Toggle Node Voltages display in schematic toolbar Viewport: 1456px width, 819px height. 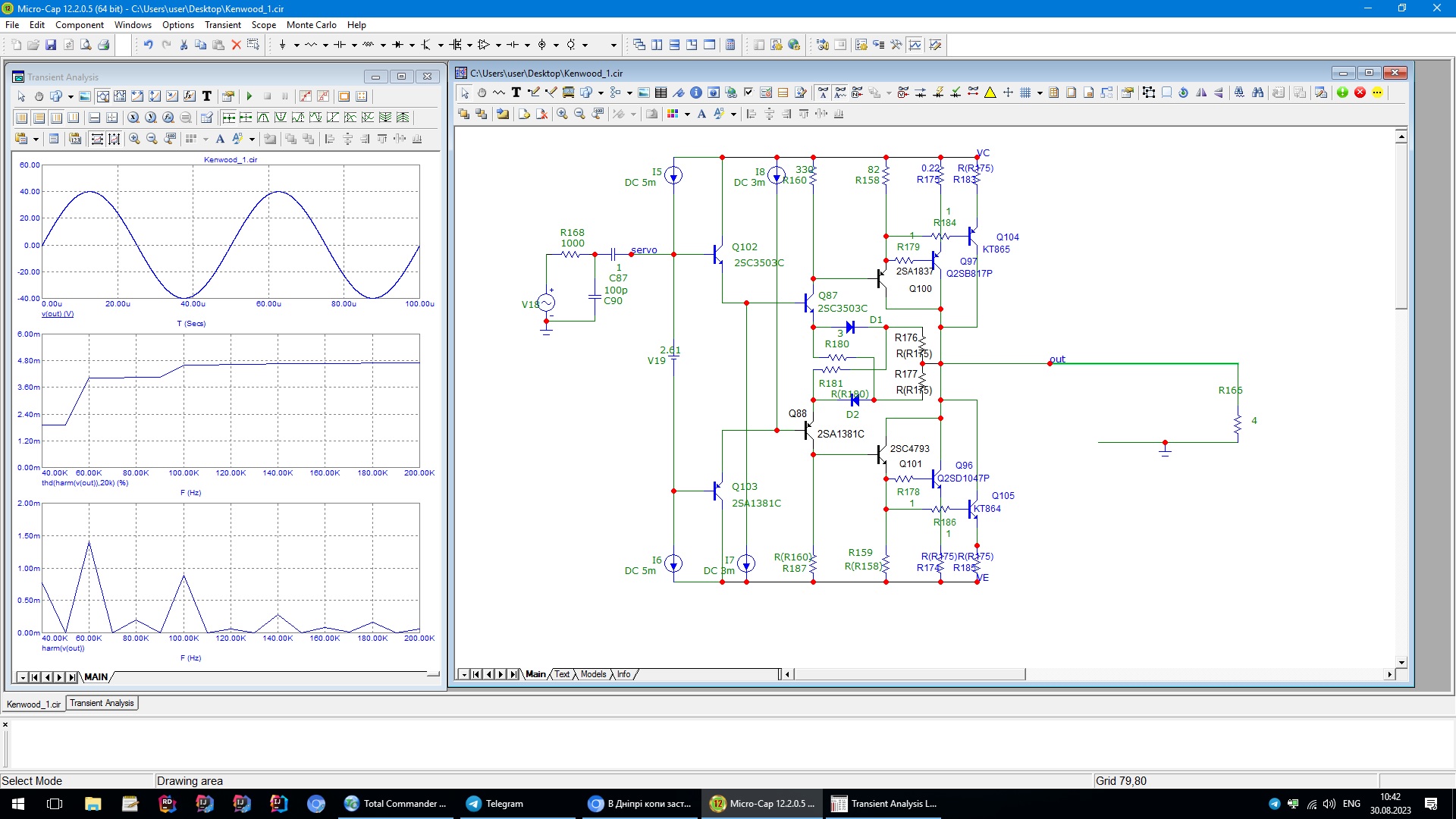click(x=903, y=93)
